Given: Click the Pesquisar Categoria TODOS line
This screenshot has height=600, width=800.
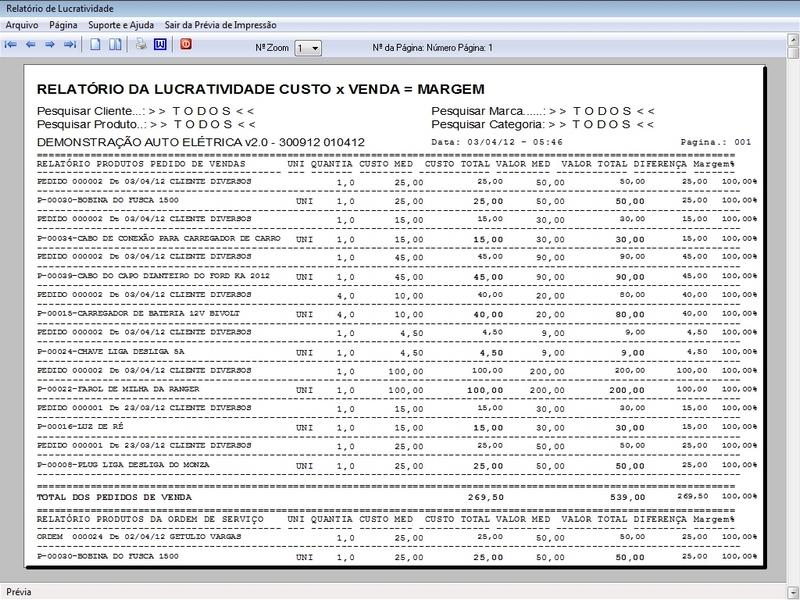Looking at the screenshot, I should click(543, 124).
